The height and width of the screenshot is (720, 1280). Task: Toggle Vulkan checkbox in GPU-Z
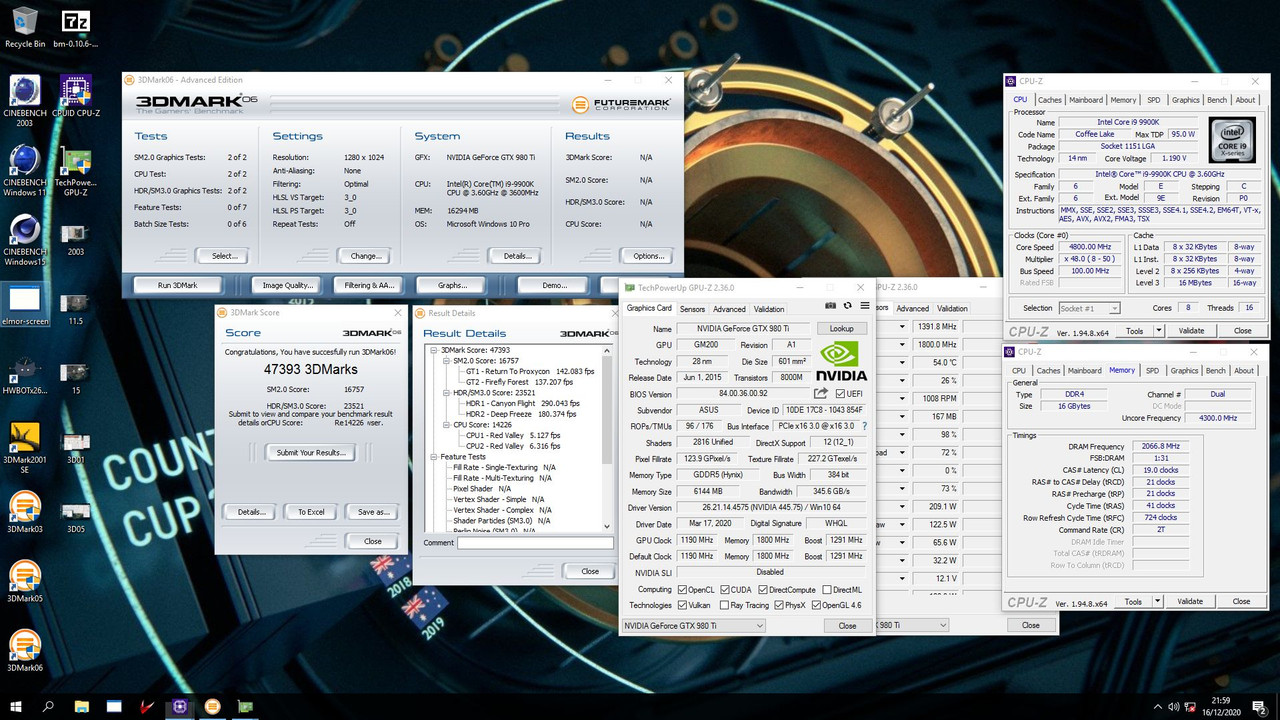click(682, 605)
